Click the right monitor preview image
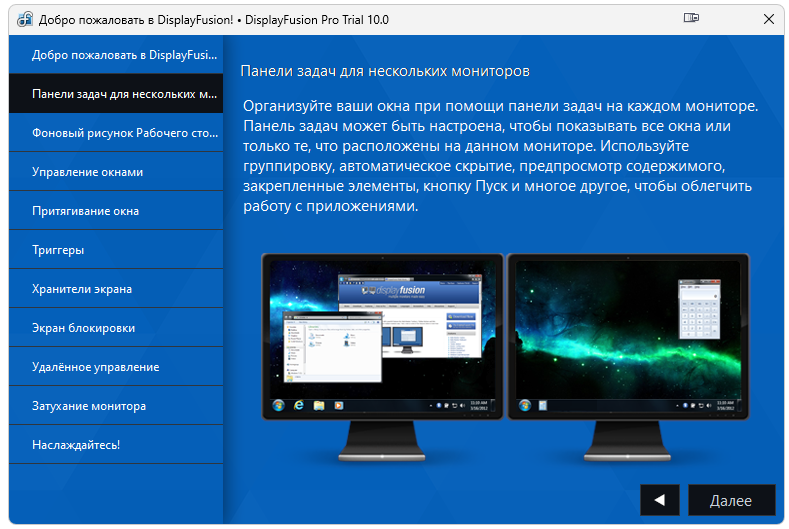789x529 pixels. 628,357
